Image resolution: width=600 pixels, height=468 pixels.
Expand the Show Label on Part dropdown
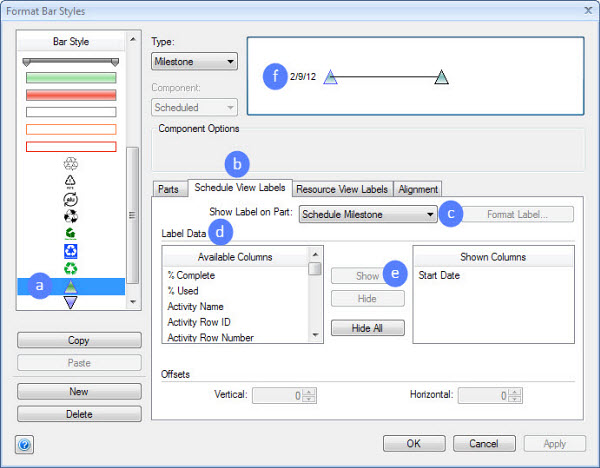[368, 214]
